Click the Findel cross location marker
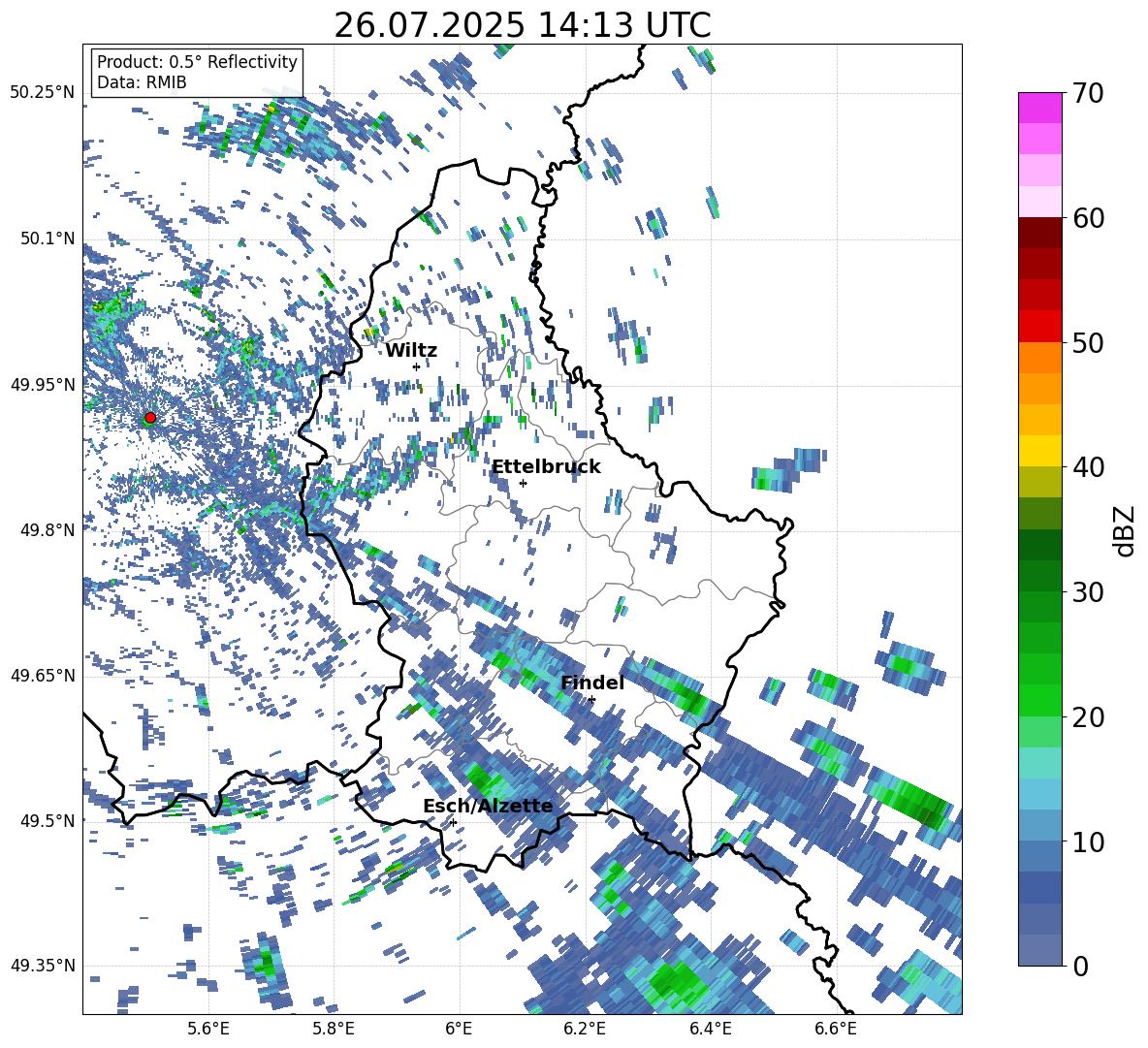The width and height of the screenshot is (1148, 1048). [591, 700]
